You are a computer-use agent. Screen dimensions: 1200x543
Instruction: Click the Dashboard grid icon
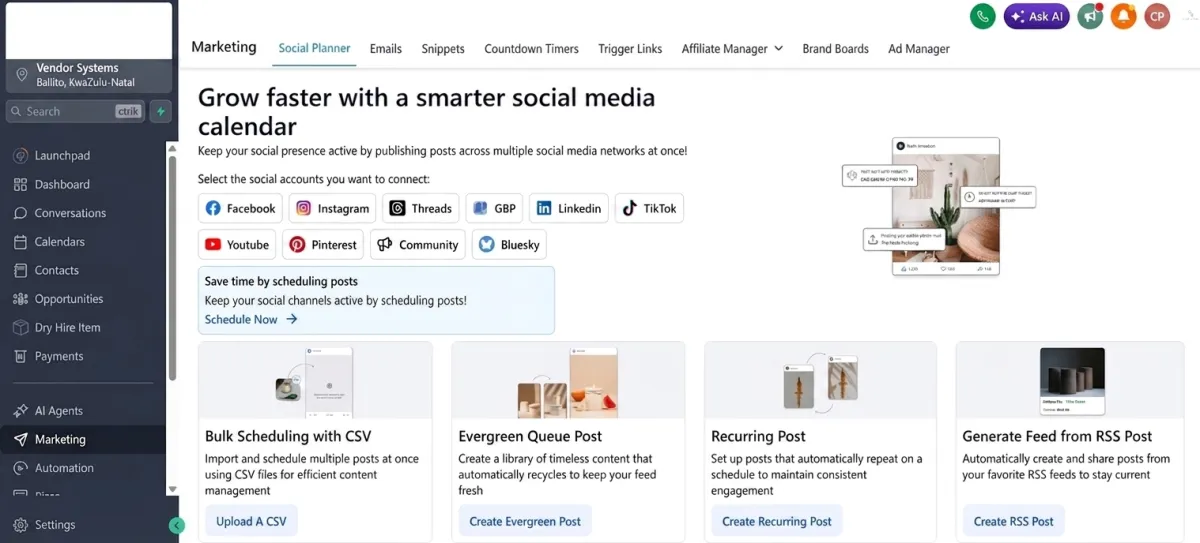click(20, 185)
